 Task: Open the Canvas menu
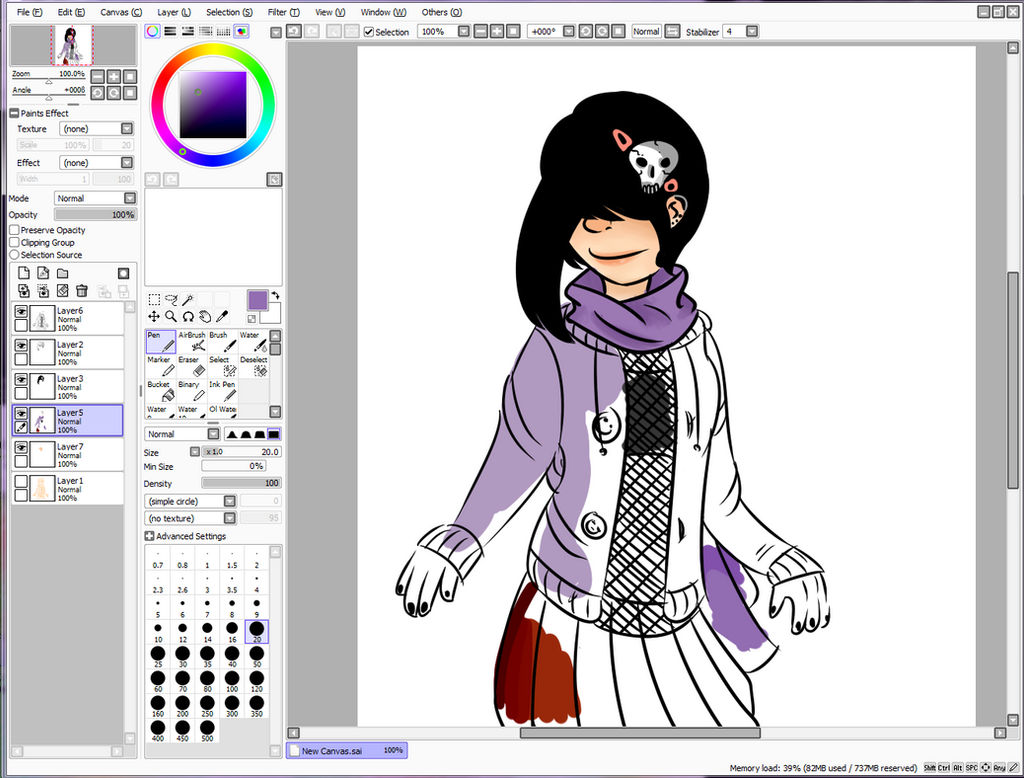(121, 12)
